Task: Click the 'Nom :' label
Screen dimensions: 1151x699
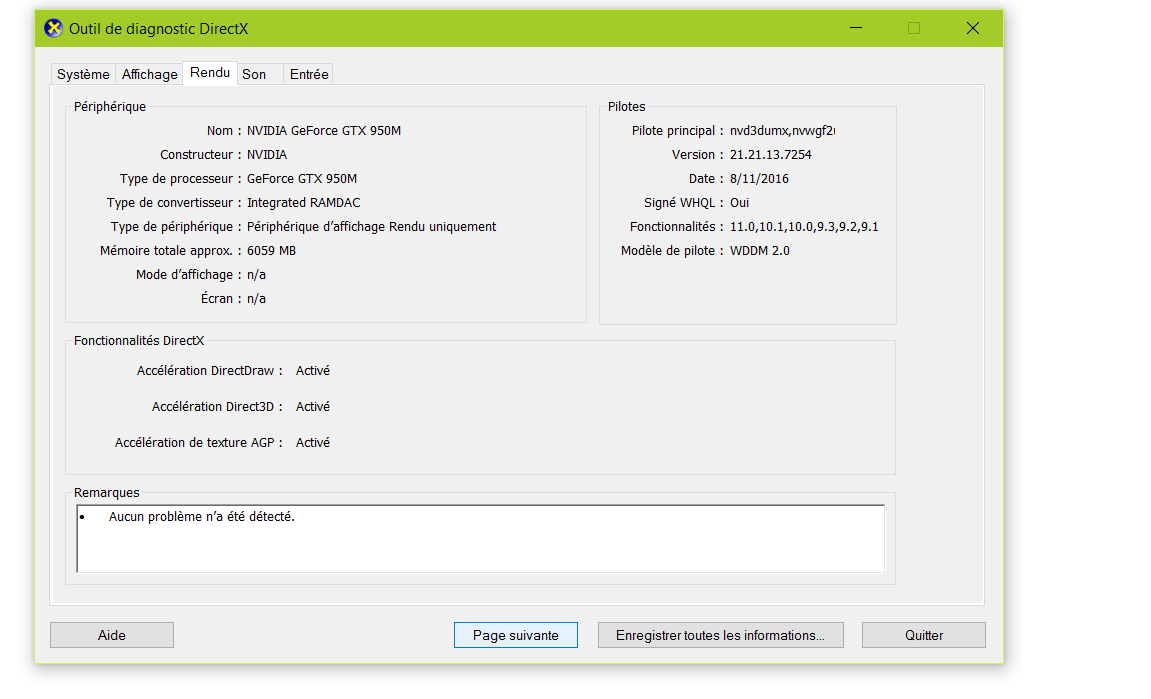Action: [x=223, y=131]
